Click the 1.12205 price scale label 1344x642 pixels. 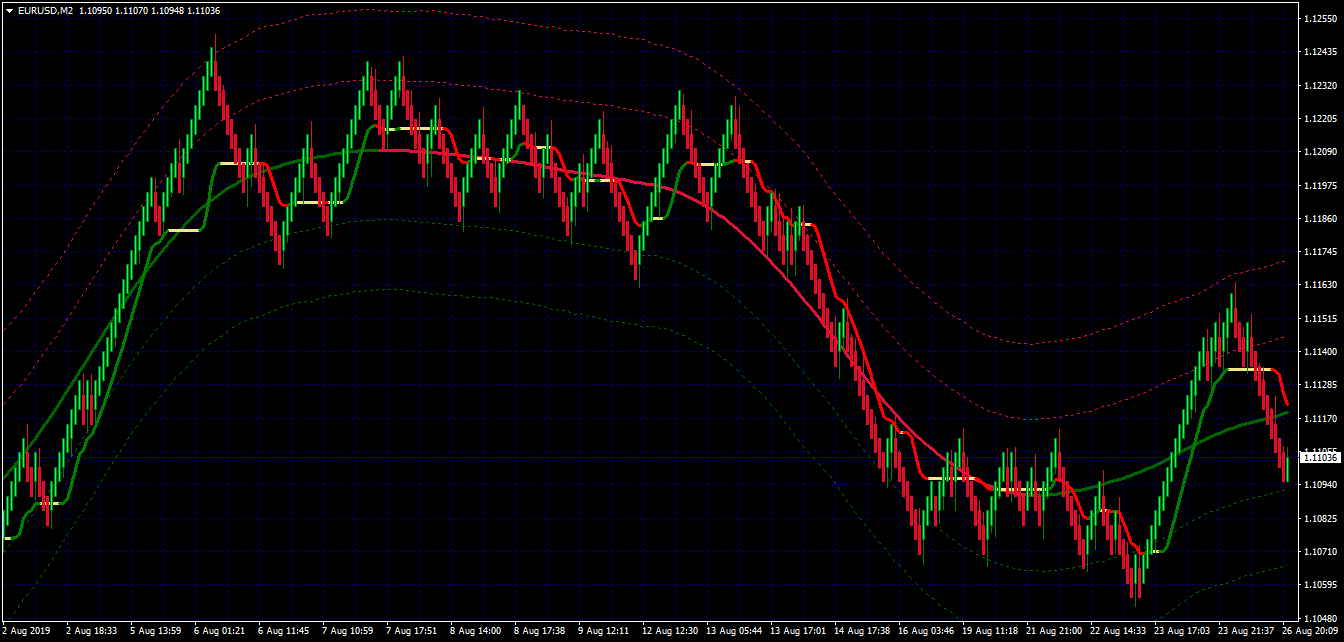pyautogui.click(x=1320, y=119)
